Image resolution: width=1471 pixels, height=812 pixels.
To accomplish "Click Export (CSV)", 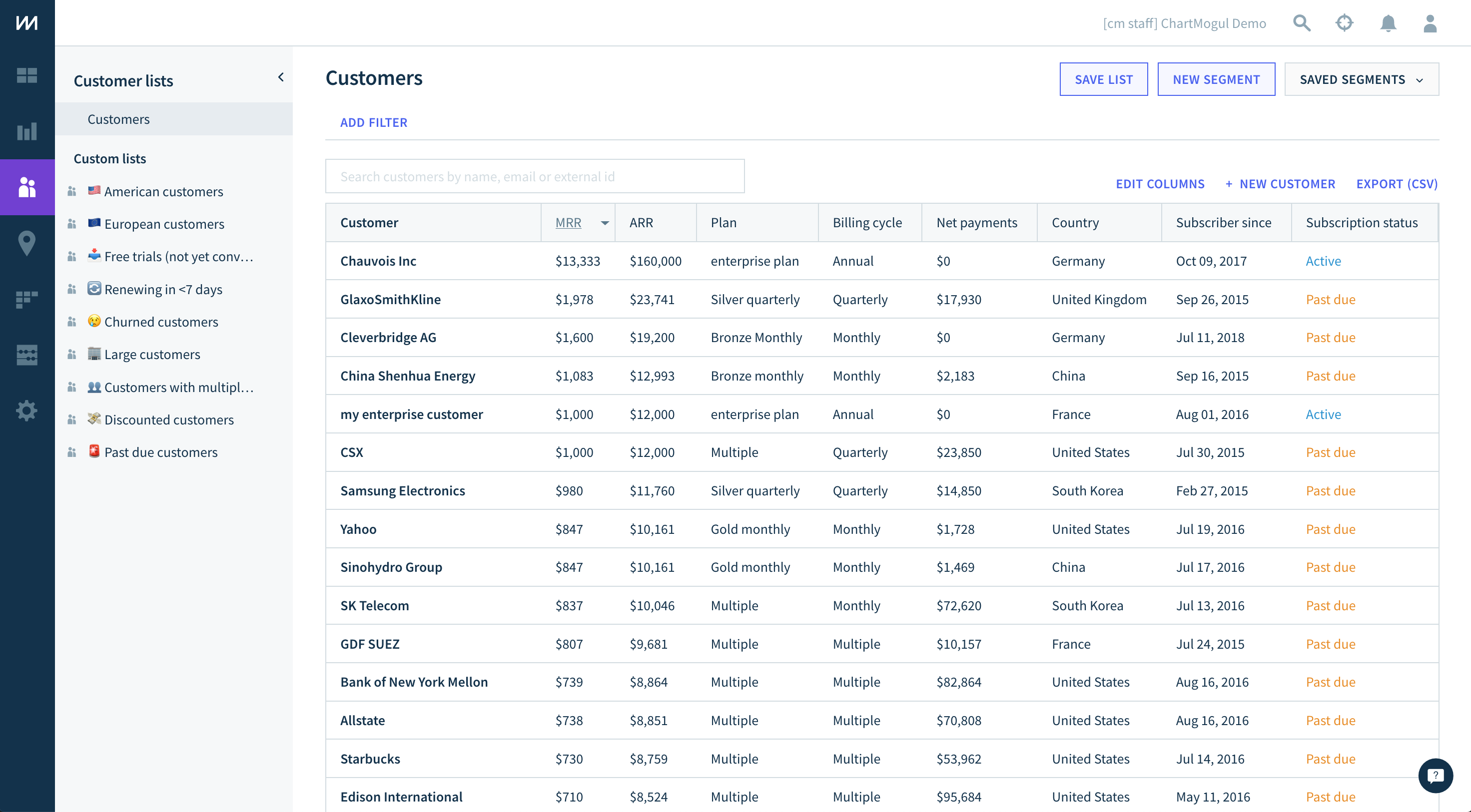I will pos(1397,184).
